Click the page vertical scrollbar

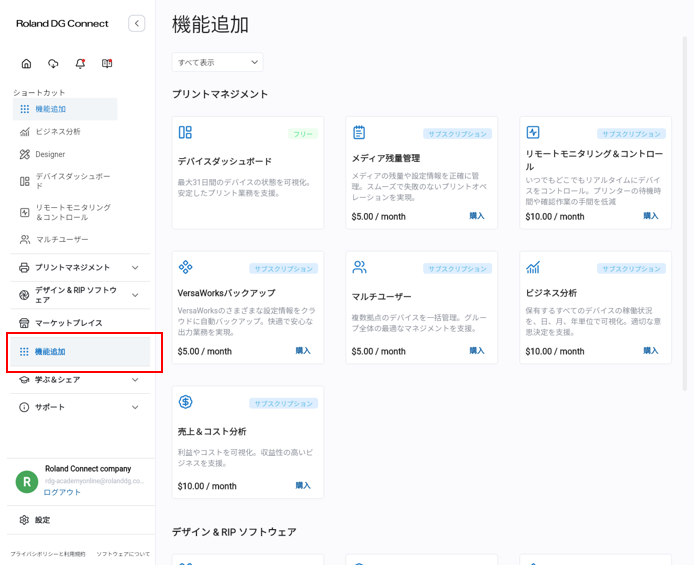pyautogui.click(x=685, y=214)
